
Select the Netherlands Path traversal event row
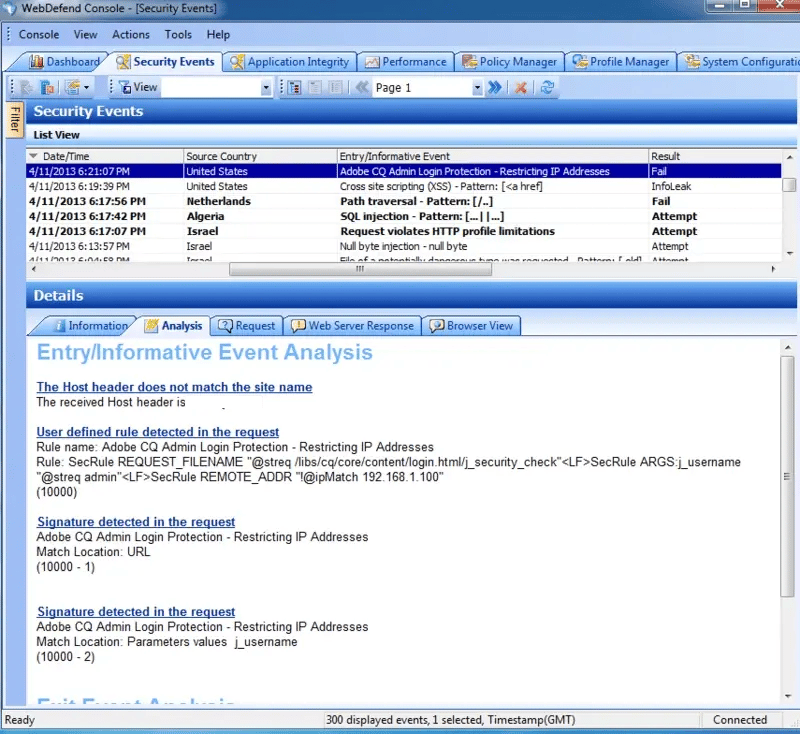tap(400, 201)
